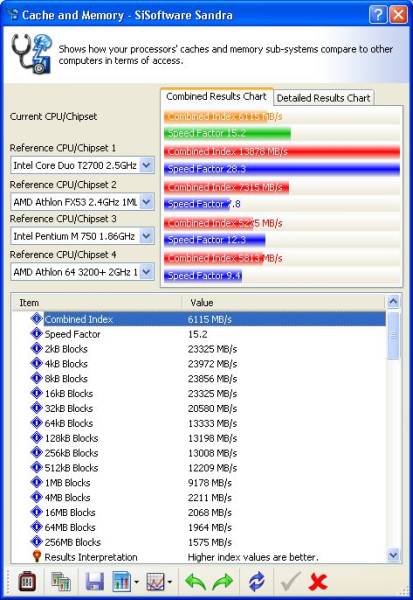Select the 64MB Blocks row
Screen dimensions: 413x600
pos(199,527)
